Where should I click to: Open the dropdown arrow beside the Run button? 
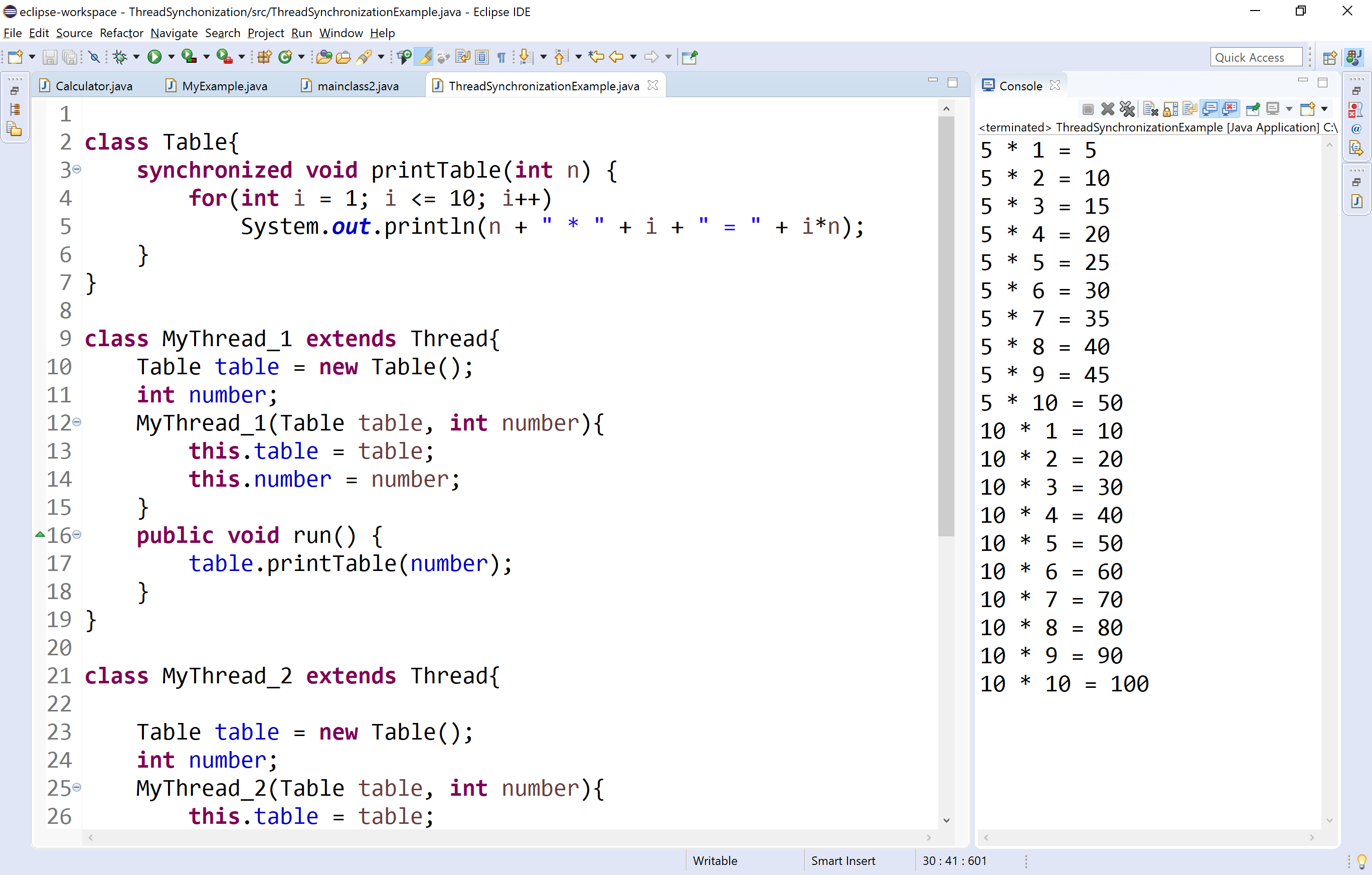[x=171, y=56]
